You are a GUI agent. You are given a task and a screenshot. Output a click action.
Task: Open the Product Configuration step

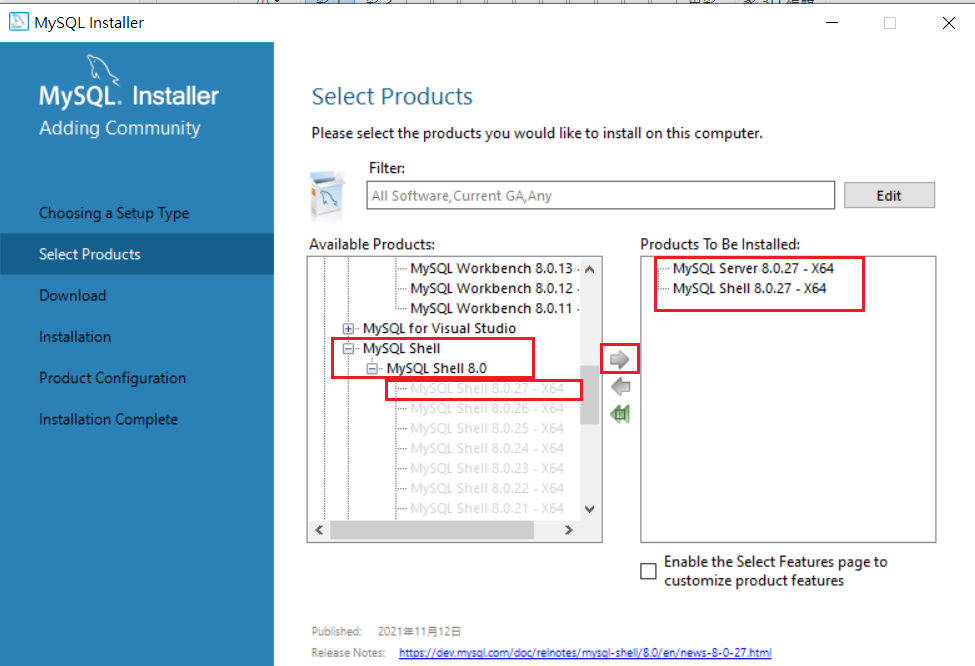tap(112, 378)
